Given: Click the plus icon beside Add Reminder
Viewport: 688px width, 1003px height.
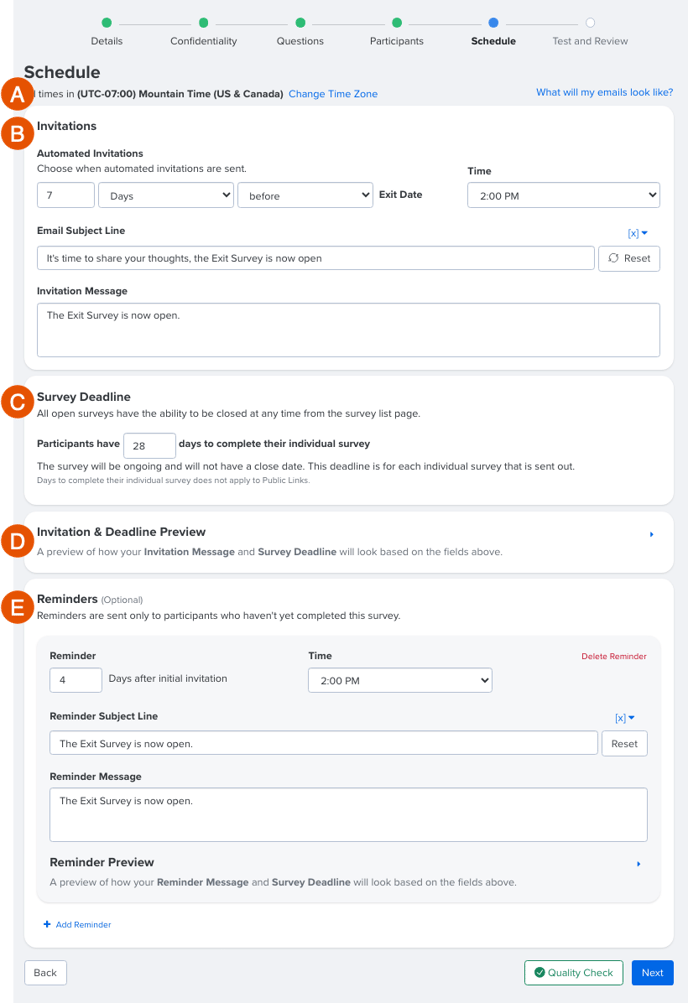Looking at the screenshot, I should coord(47,924).
